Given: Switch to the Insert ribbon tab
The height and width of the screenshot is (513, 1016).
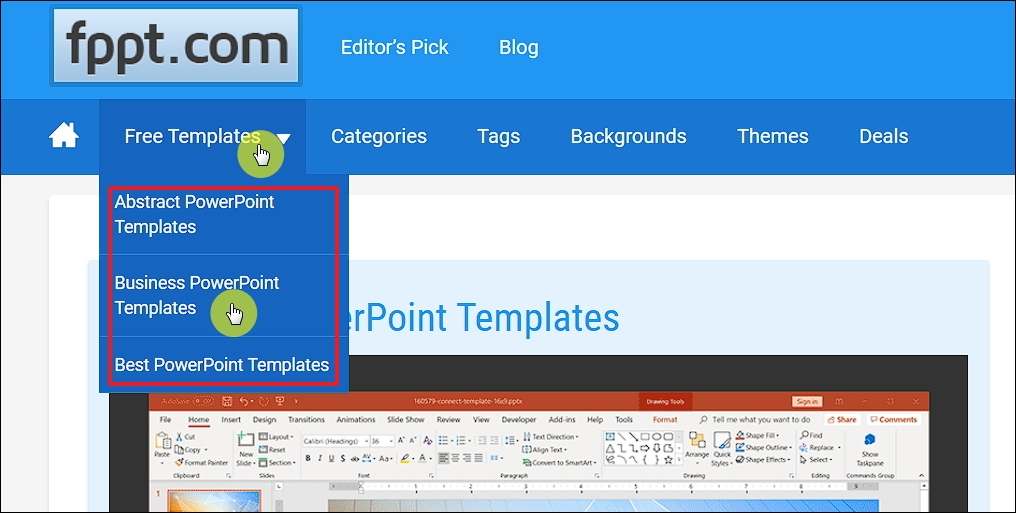Looking at the screenshot, I should (231, 420).
